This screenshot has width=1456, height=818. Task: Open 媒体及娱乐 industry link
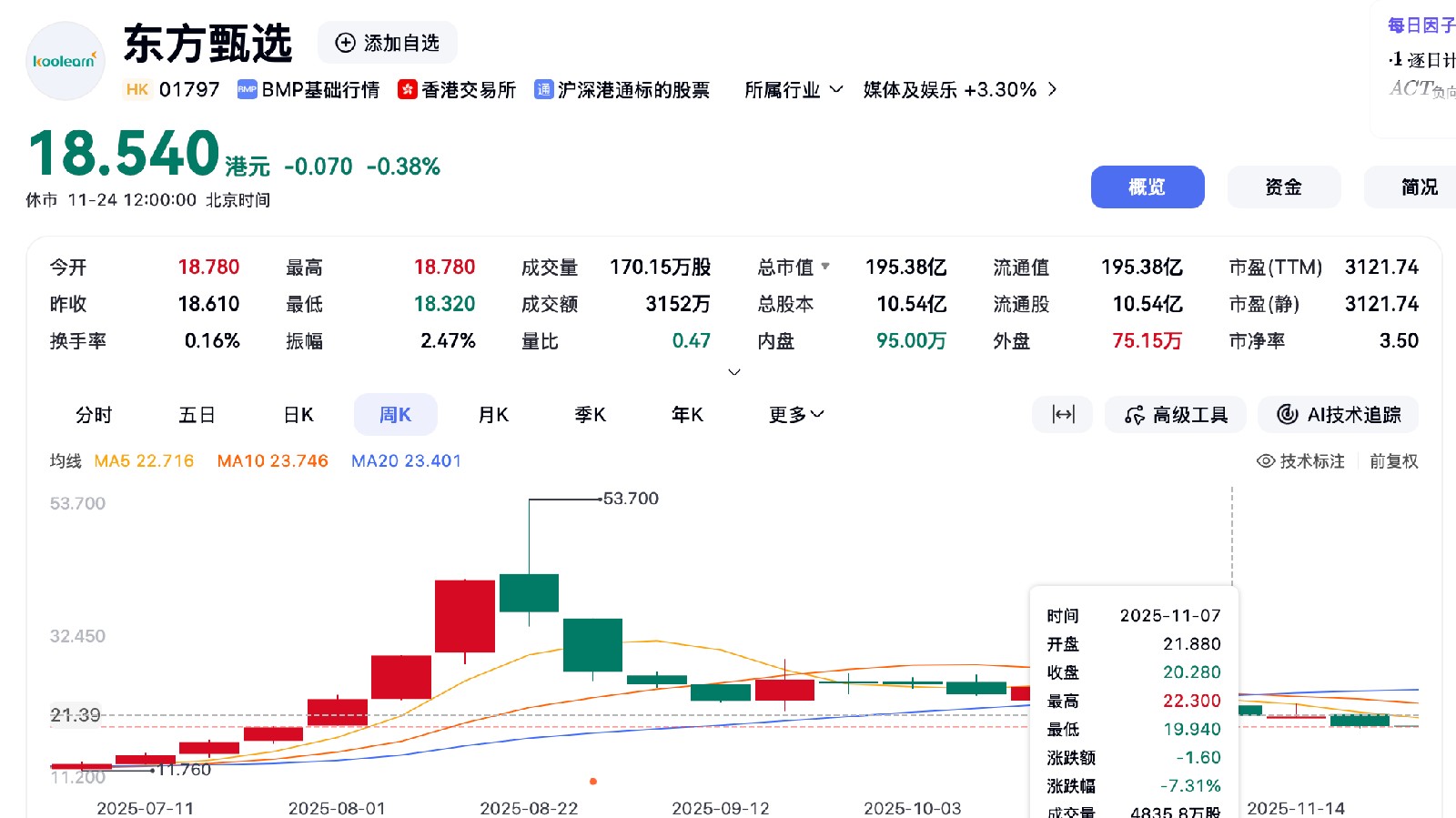[959, 90]
